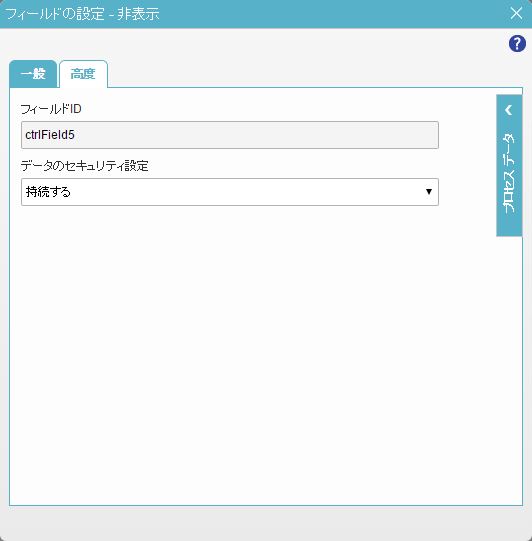This screenshot has width=532, height=541.
Task: Click the 持続する selected value text
Action: (48, 192)
